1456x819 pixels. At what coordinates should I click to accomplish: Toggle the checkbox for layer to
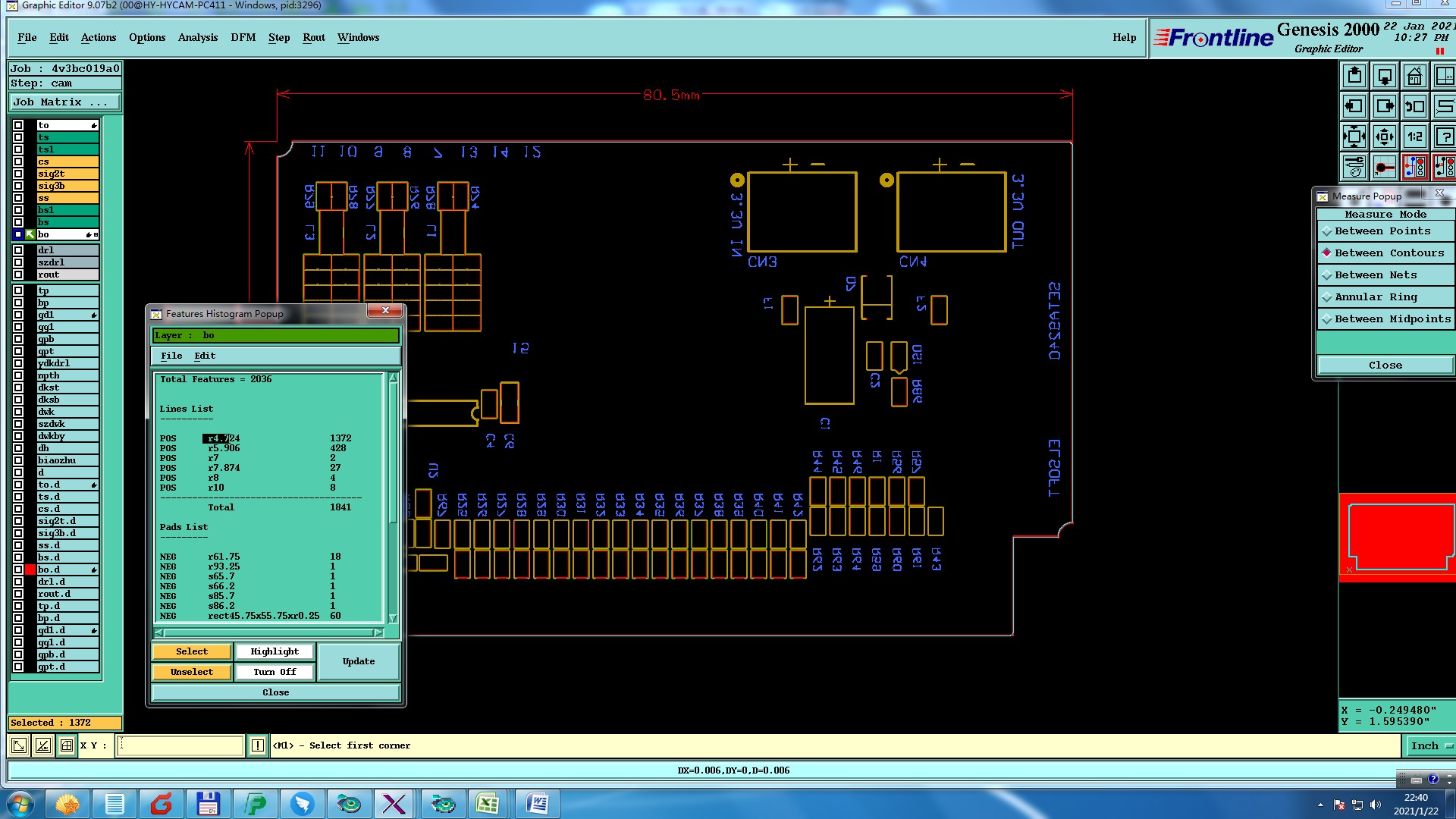18,125
